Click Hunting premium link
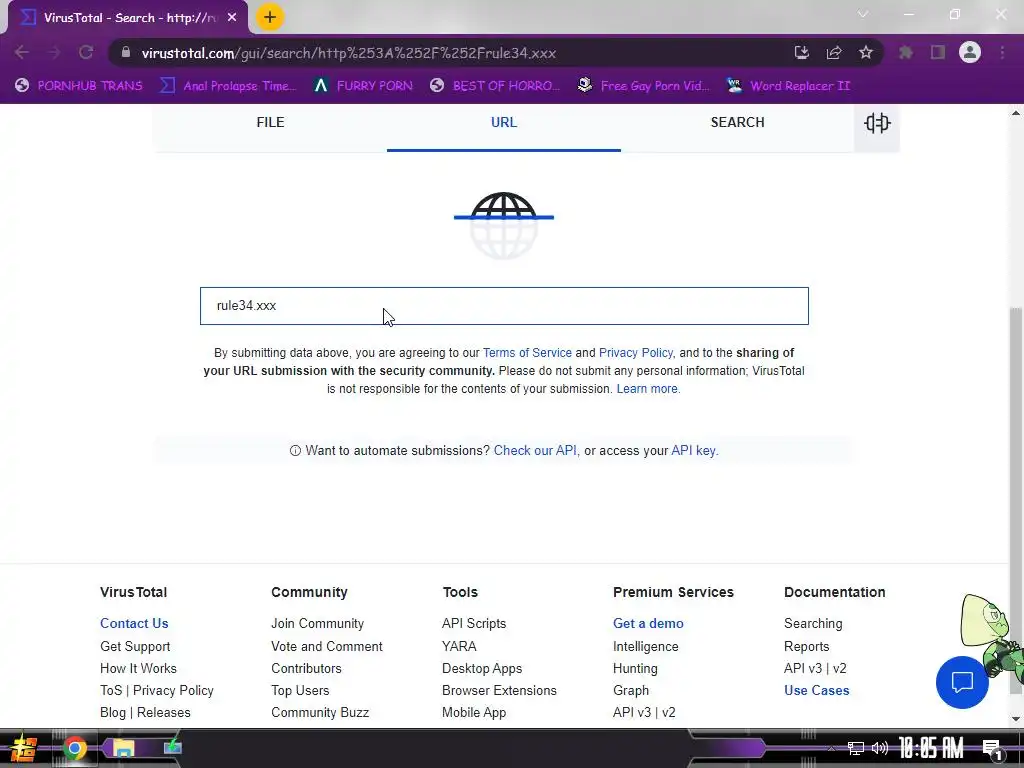 (635, 669)
